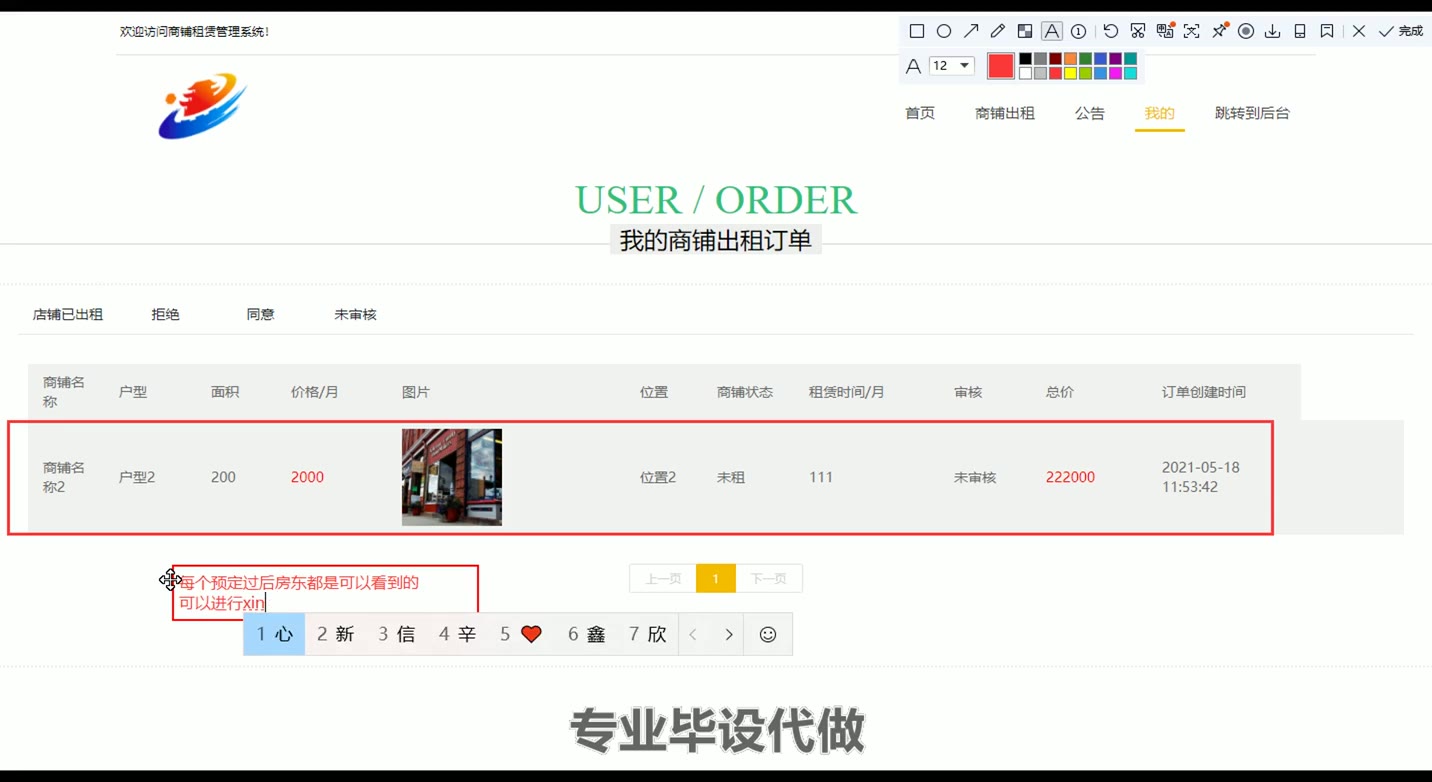Pick the dark green color swatch
Viewport: 1432px width, 782px height.
tap(1085, 59)
